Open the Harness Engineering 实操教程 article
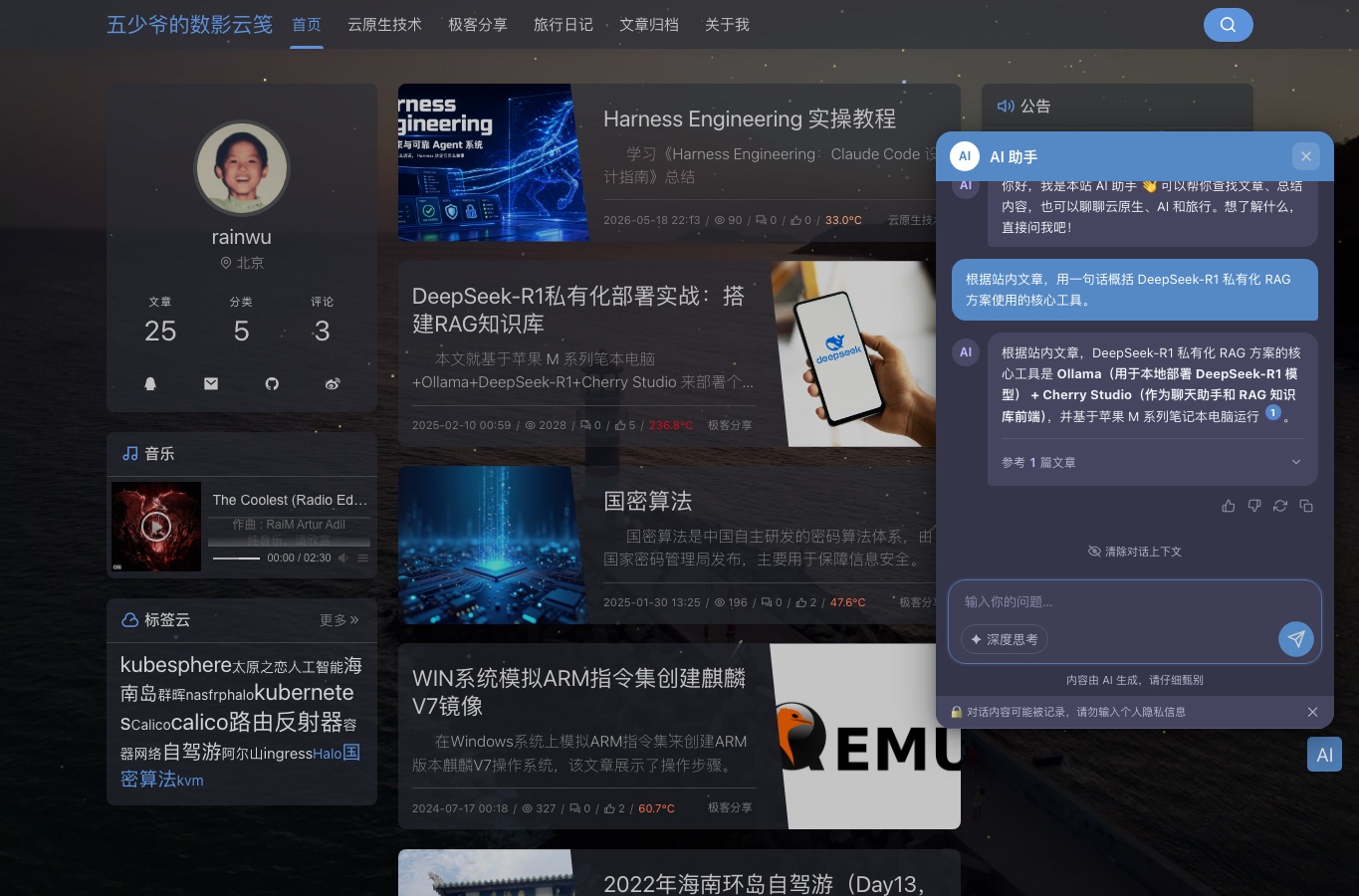The width and height of the screenshot is (1359, 896). 750,118
